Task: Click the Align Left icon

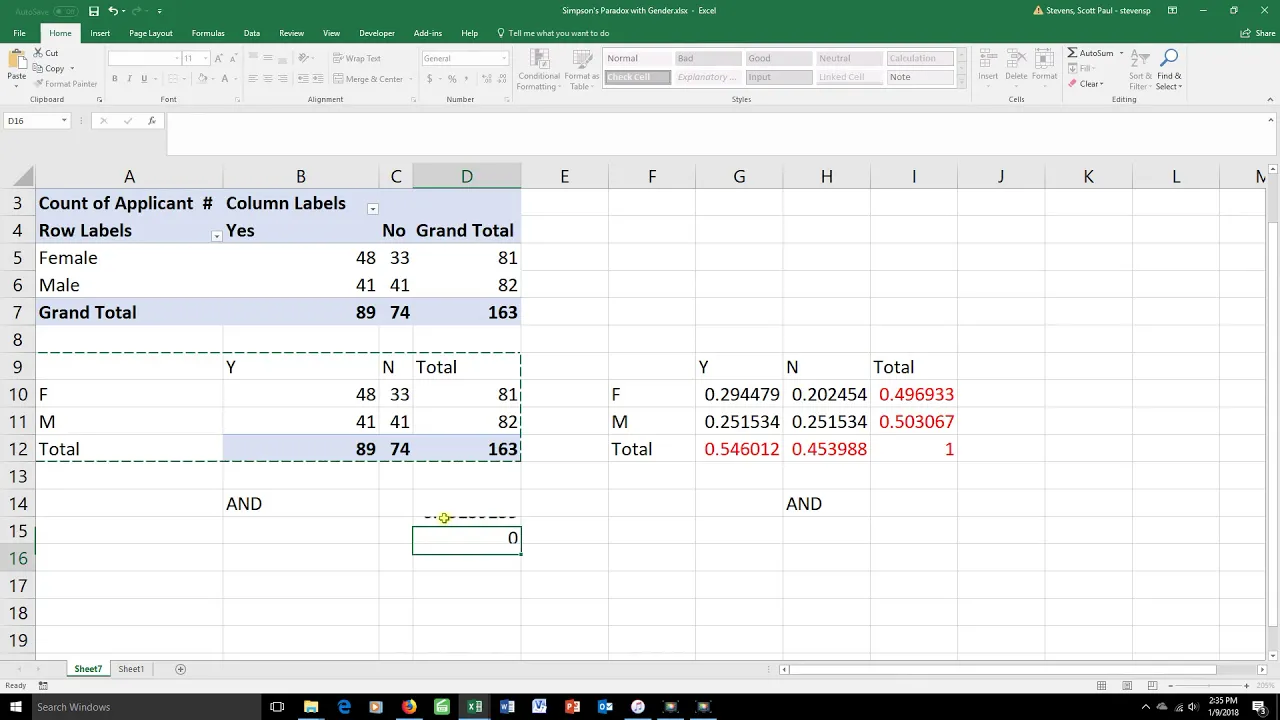Action: (253, 79)
